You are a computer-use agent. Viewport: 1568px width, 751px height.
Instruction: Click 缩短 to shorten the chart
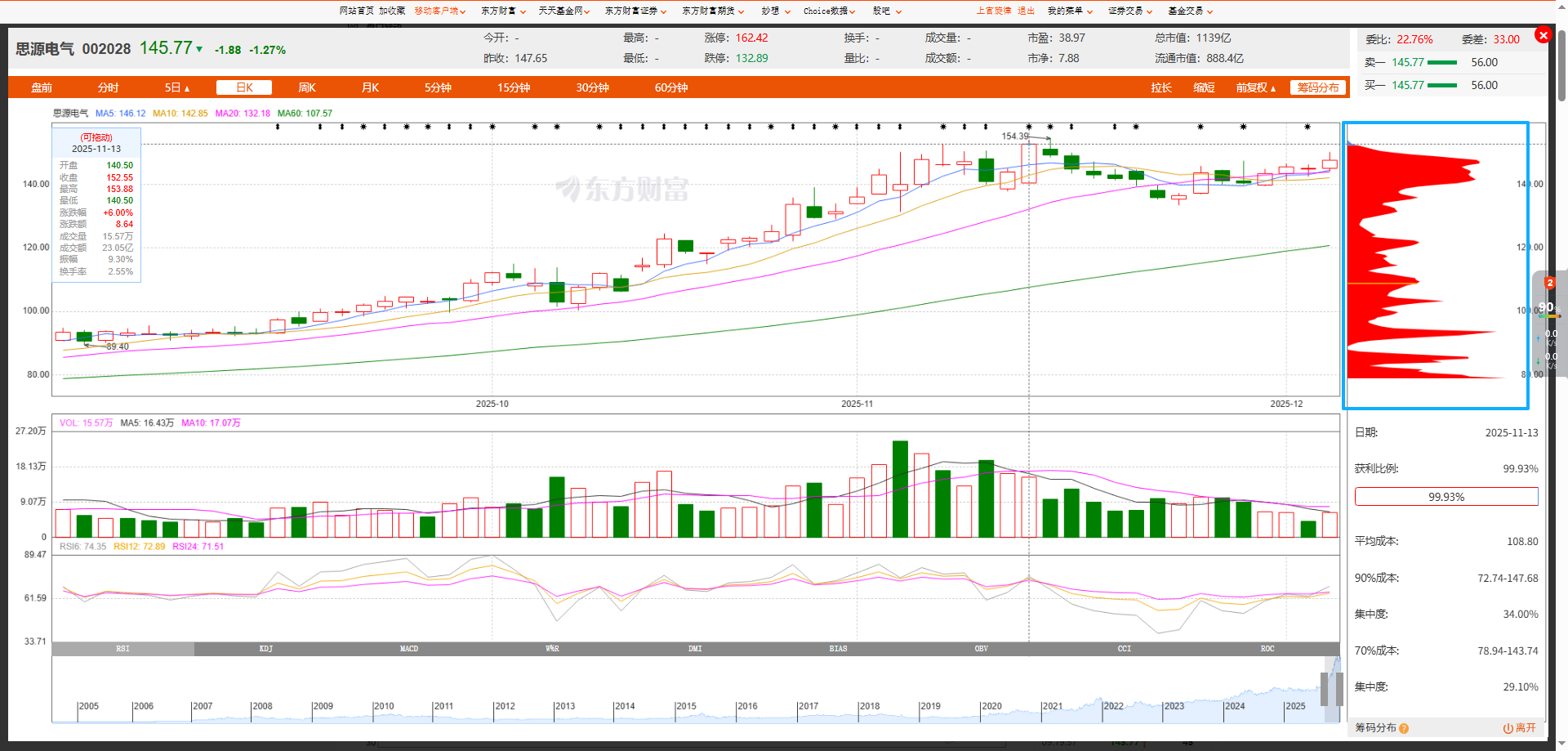(x=1204, y=87)
